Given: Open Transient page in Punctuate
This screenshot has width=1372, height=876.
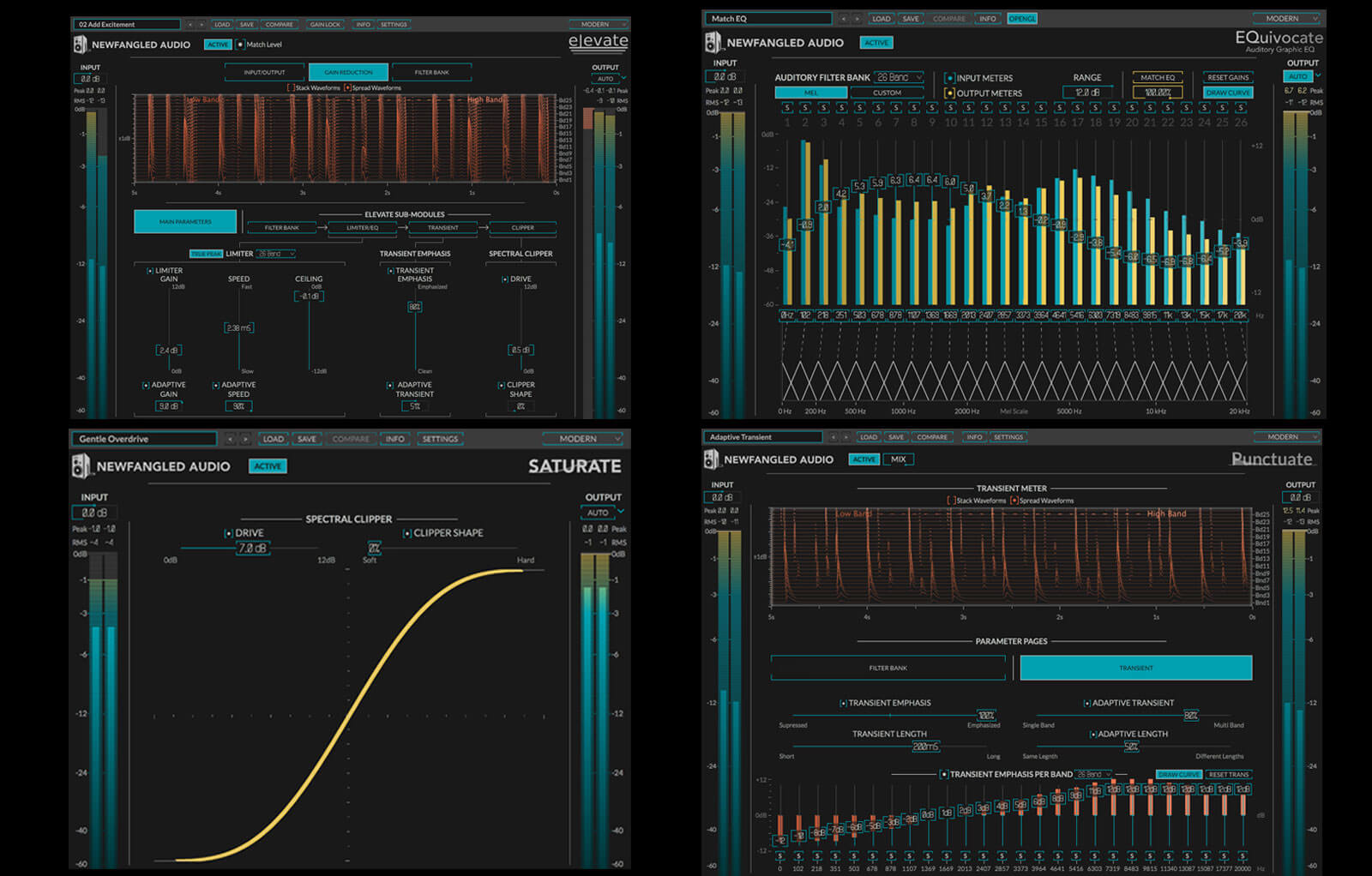Looking at the screenshot, I should coord(1136,668).
